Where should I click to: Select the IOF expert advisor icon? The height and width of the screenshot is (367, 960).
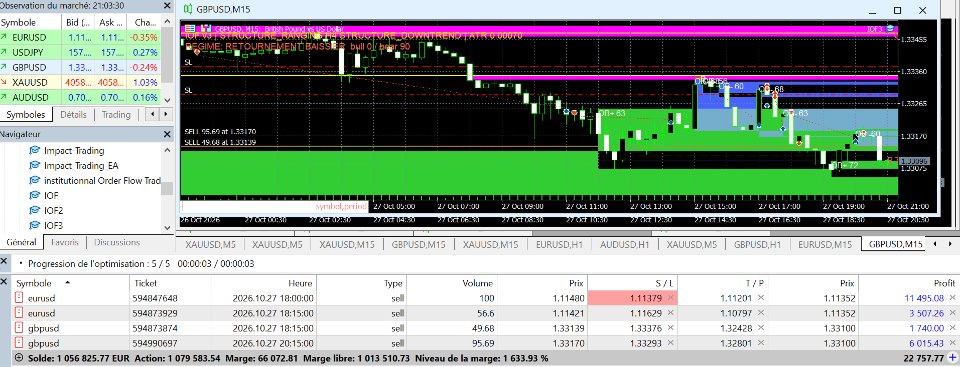tap(34, 196)
